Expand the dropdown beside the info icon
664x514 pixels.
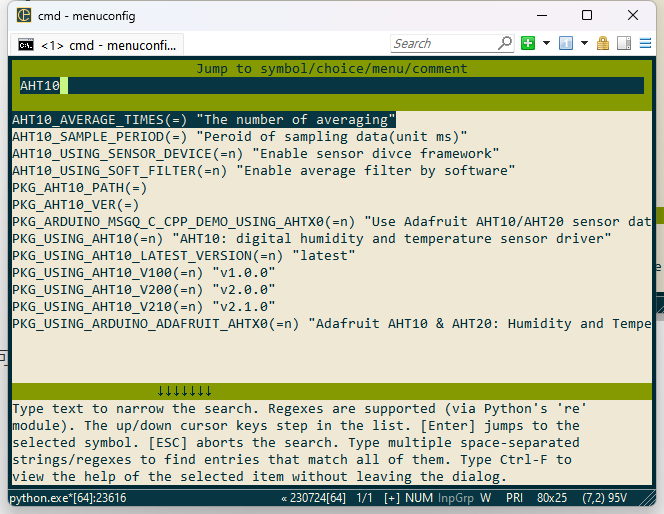[584, 43]
